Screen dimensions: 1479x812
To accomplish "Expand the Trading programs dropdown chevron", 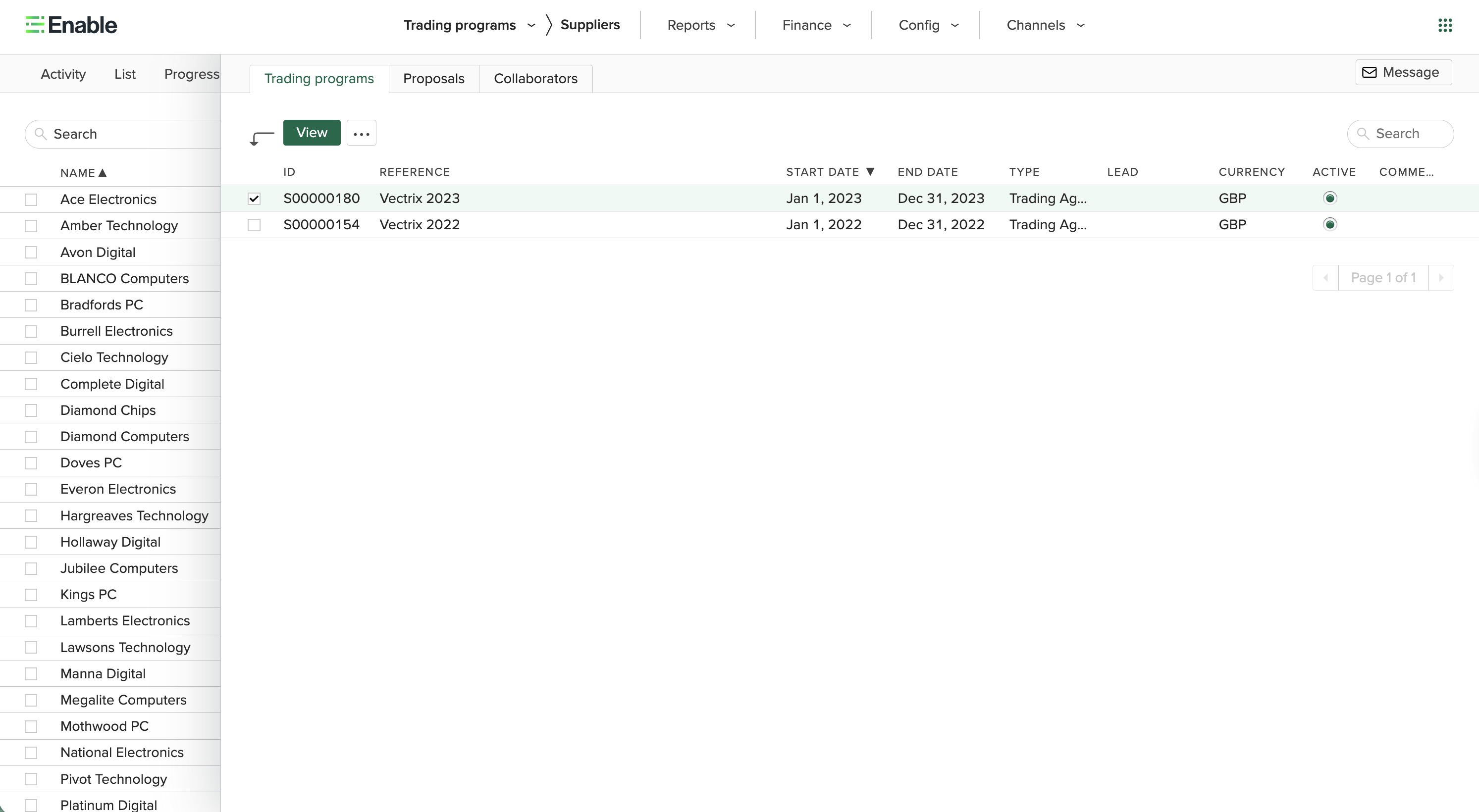I will point(531,25).
